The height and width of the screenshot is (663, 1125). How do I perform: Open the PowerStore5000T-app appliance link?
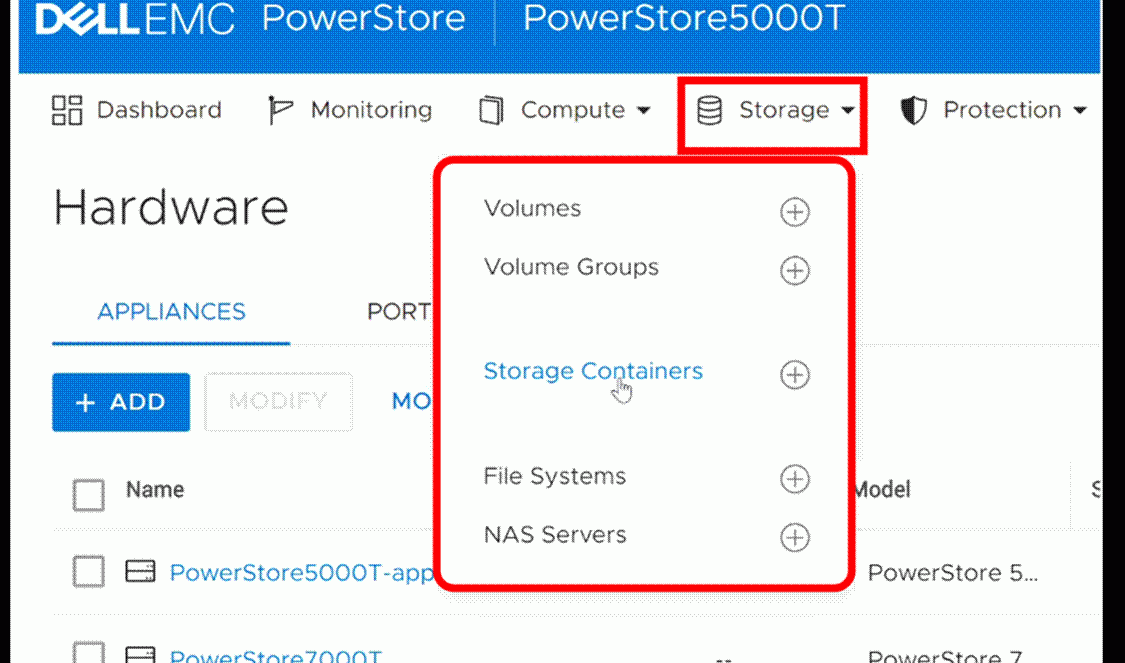[x=301, y=573]
